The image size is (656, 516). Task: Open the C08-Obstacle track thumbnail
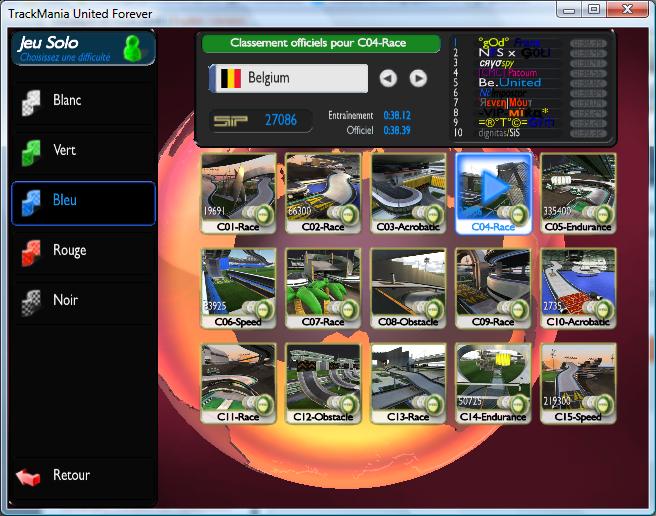(408, 288)
